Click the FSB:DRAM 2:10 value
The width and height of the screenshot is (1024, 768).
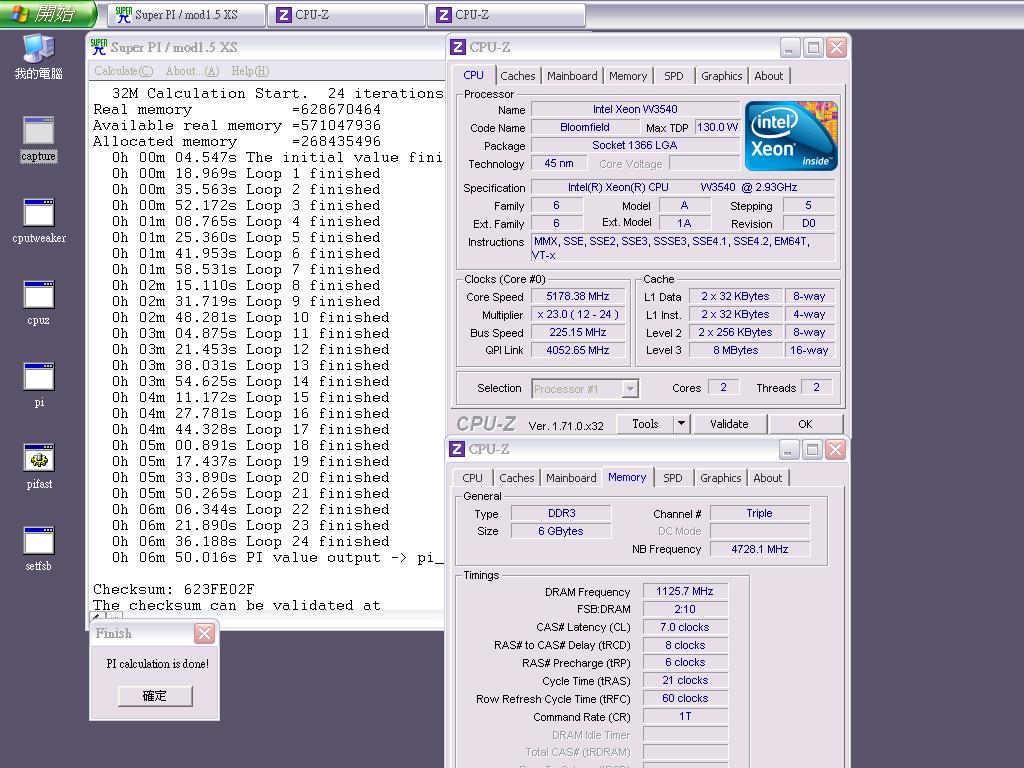pos(685,609)
